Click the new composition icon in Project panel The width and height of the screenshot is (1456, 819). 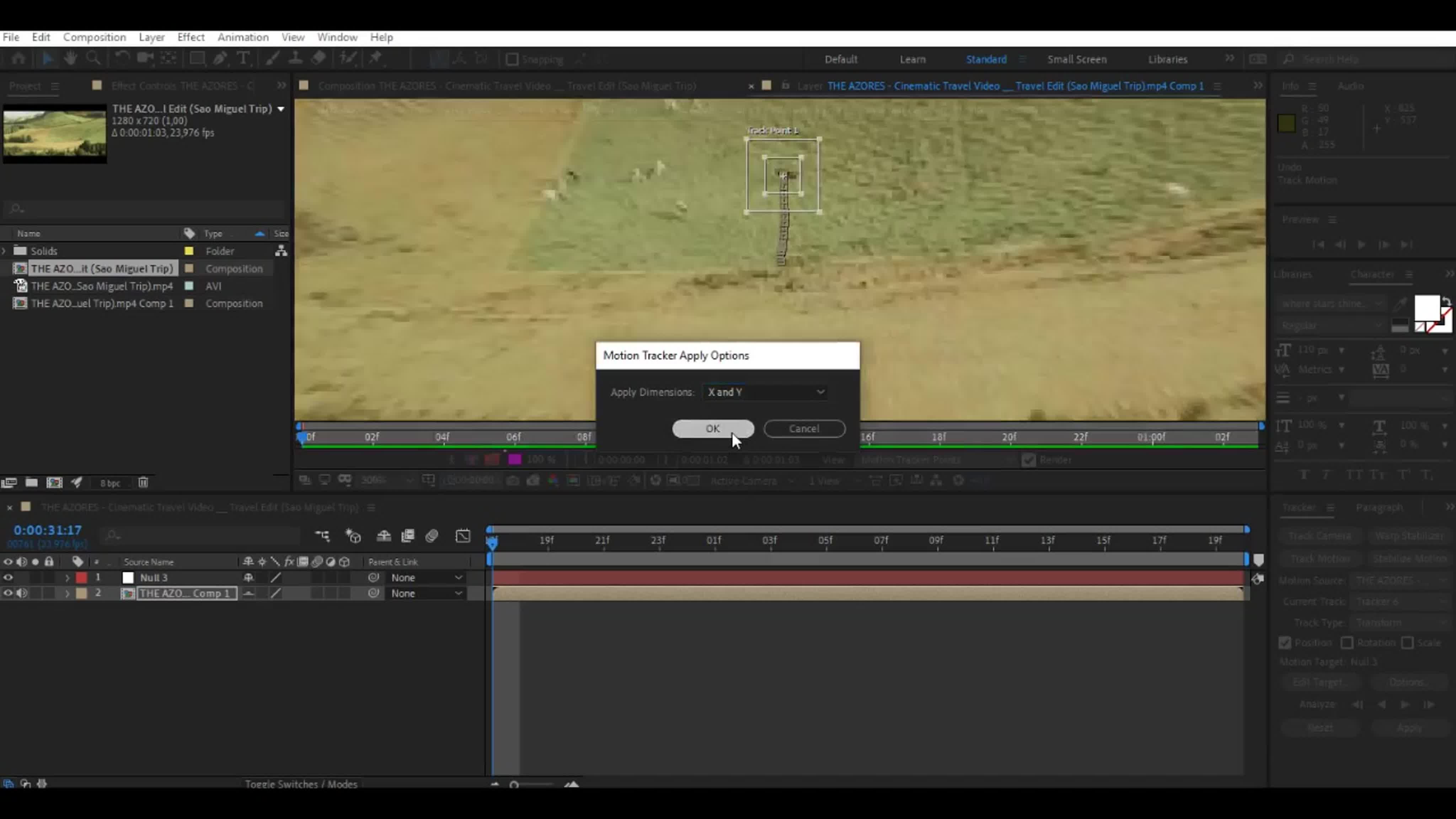(54, 482)
